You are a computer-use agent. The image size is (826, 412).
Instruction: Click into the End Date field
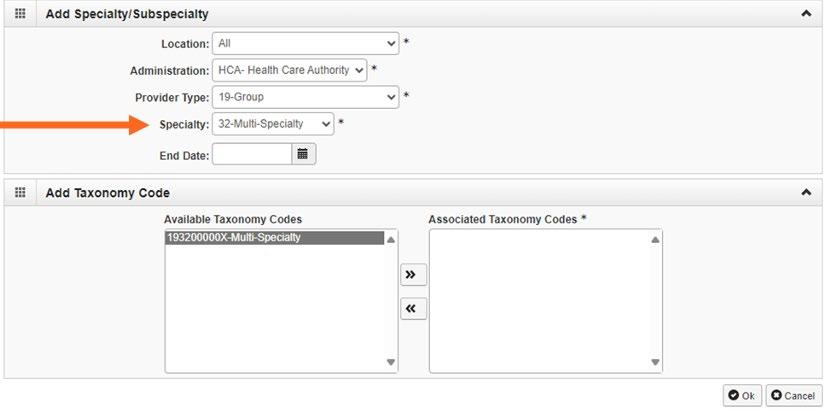tap(251, 154)
